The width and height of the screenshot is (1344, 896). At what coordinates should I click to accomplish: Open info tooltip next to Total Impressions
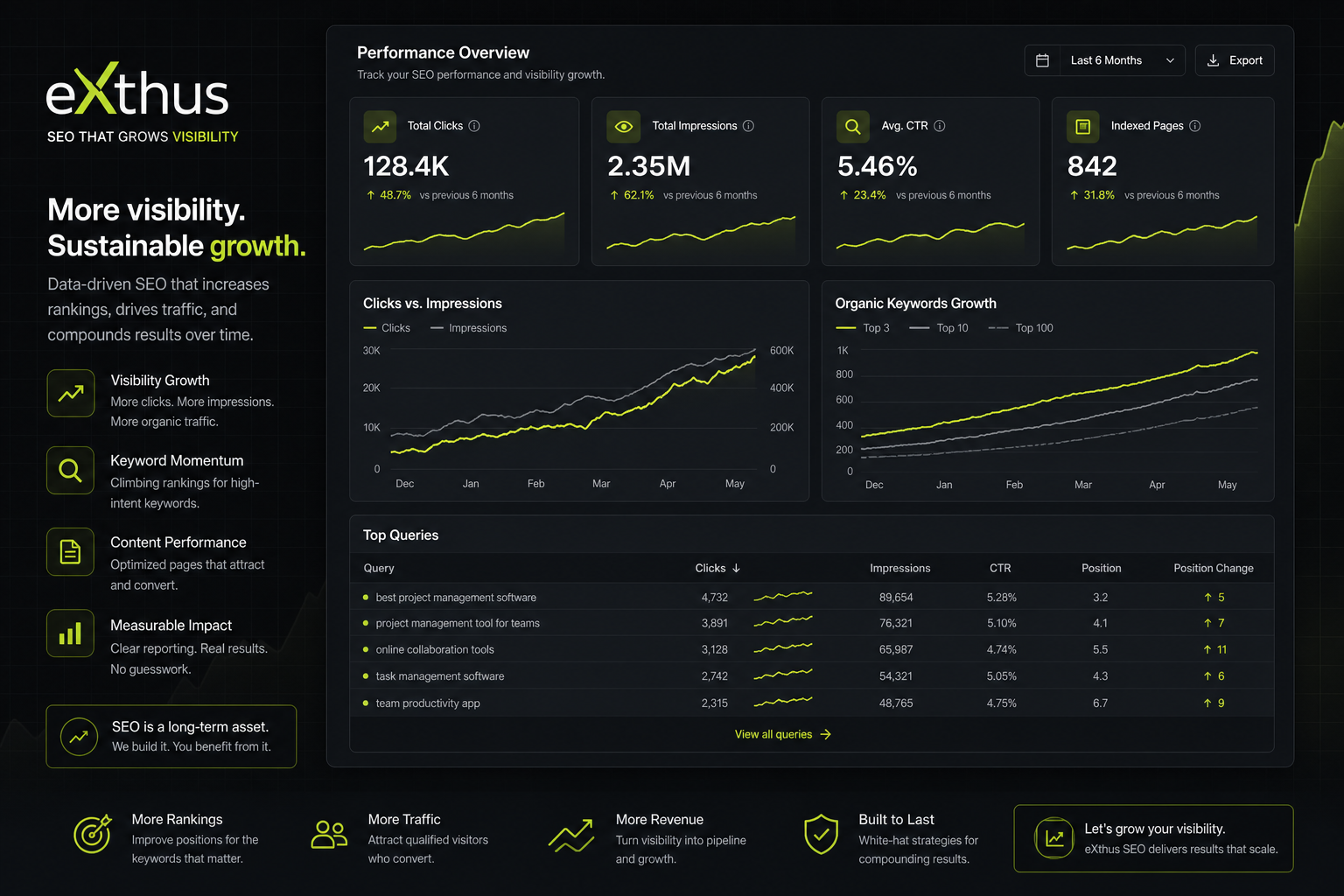(x=748, y=126)
